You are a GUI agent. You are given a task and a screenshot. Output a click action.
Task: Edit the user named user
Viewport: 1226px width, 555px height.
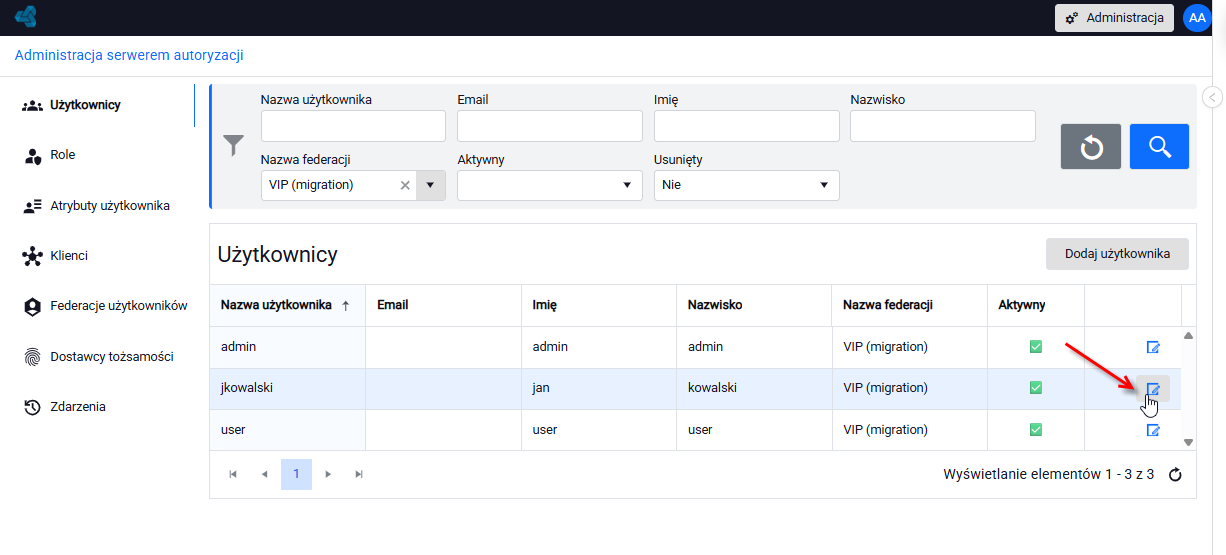click(x=1153, y=430)
